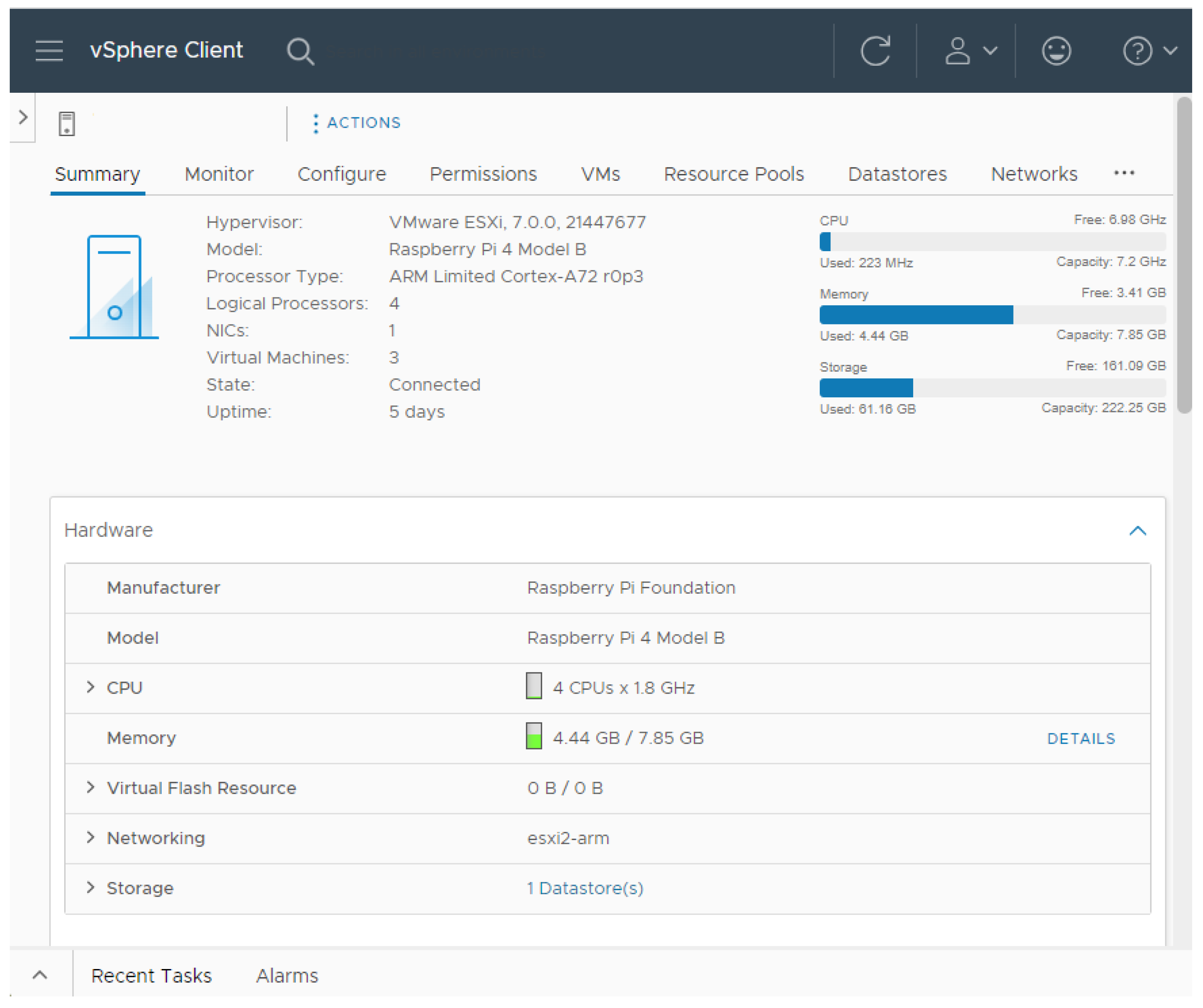
Task: Click the search magnifier icon
Action: [x=300, y=52]
